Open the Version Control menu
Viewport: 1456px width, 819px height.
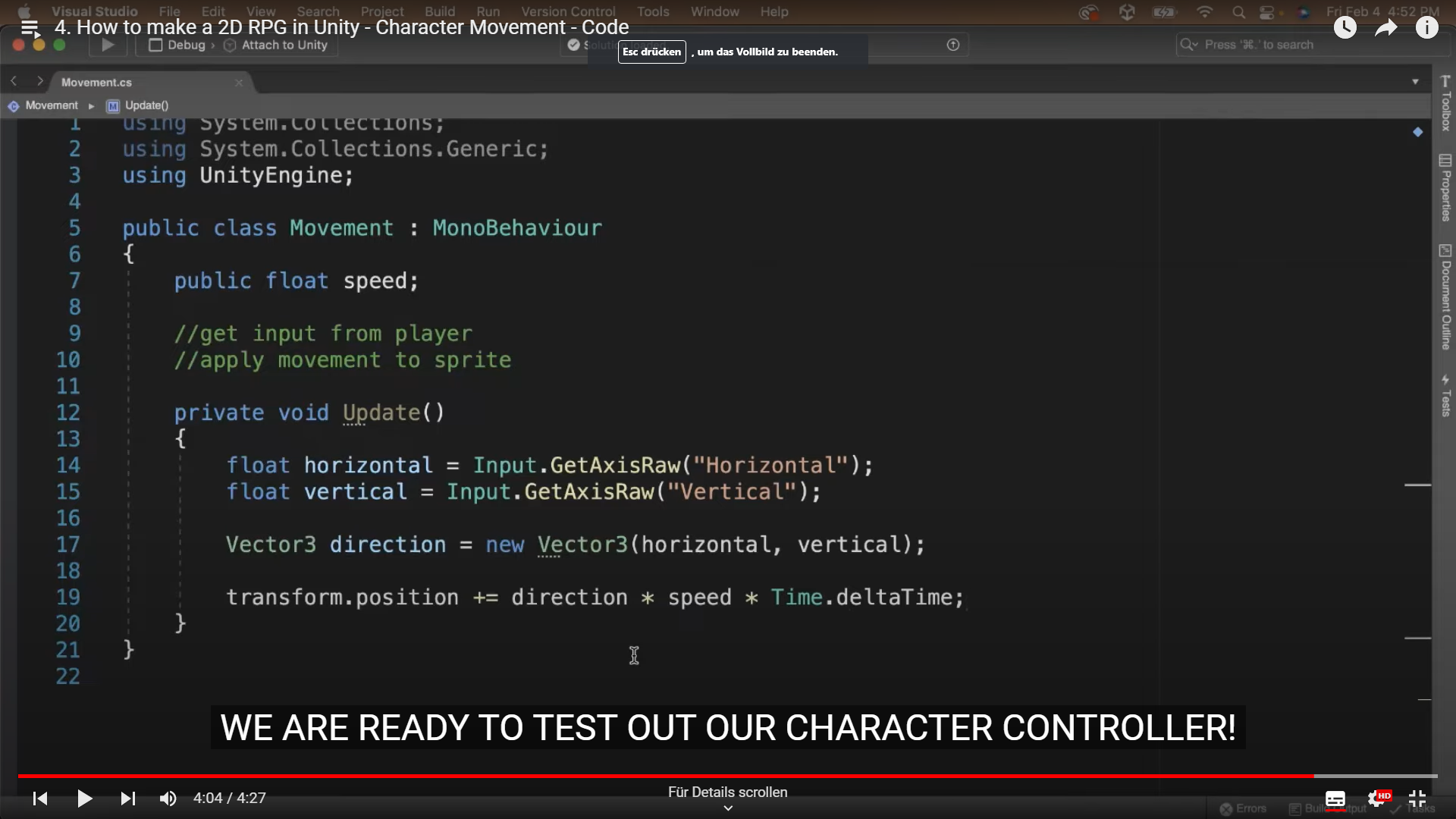(x=568, y=11)
